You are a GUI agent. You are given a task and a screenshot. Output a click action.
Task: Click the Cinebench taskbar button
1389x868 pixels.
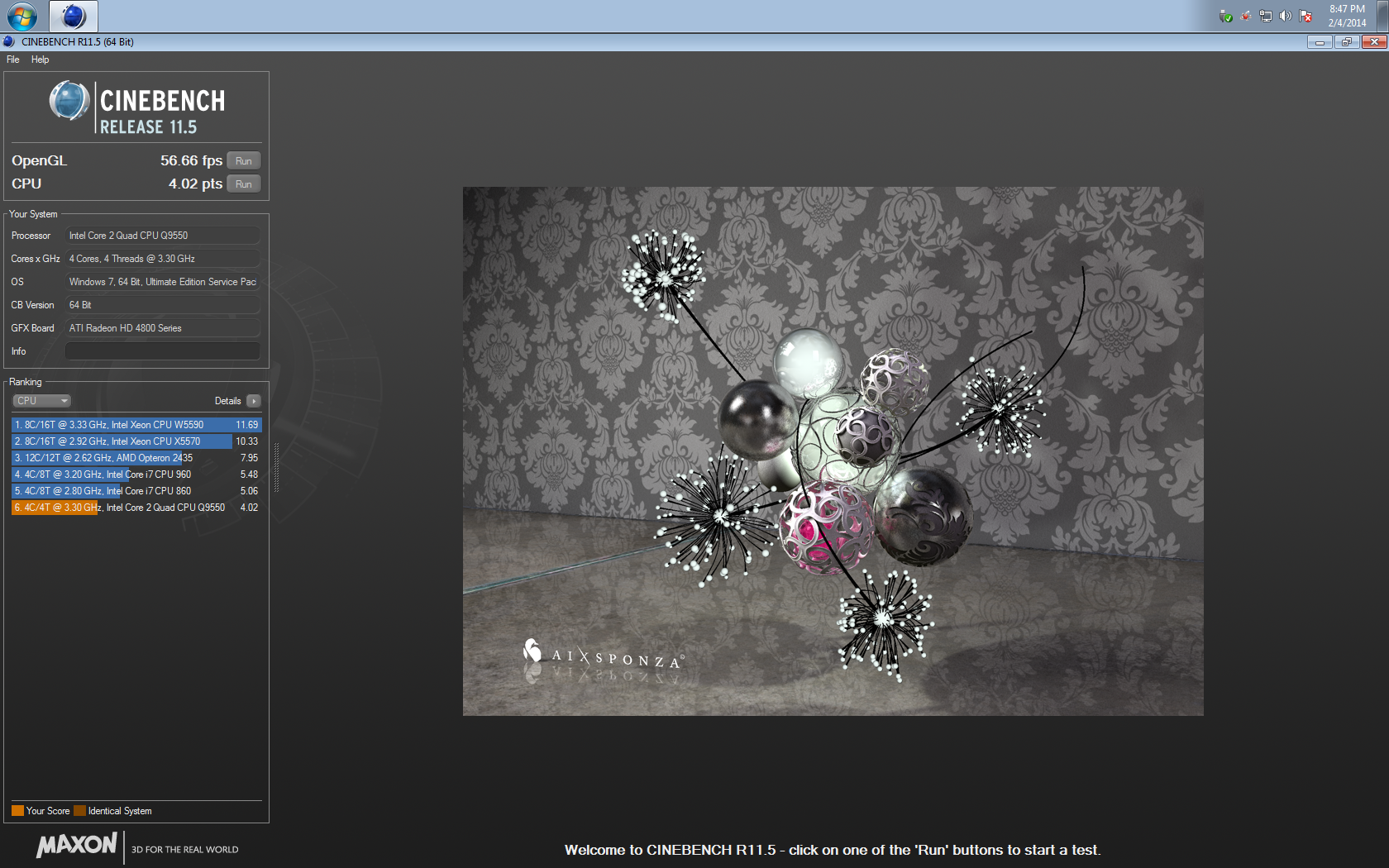74,16
